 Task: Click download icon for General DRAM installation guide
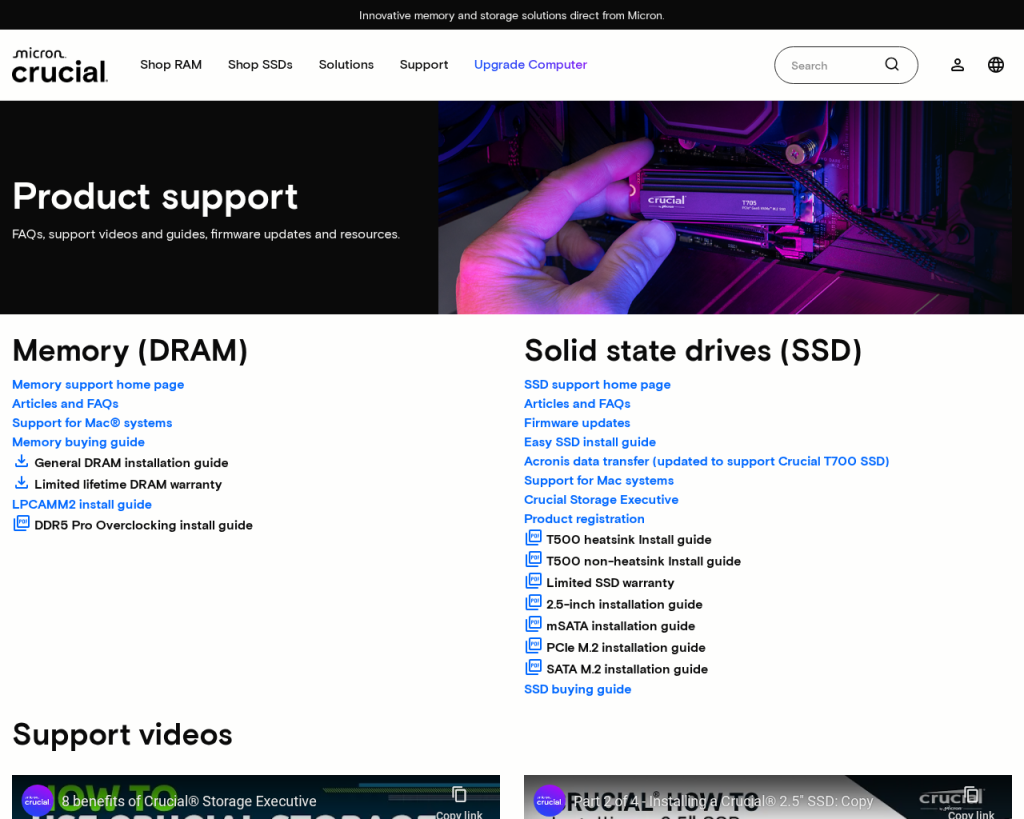22,462
